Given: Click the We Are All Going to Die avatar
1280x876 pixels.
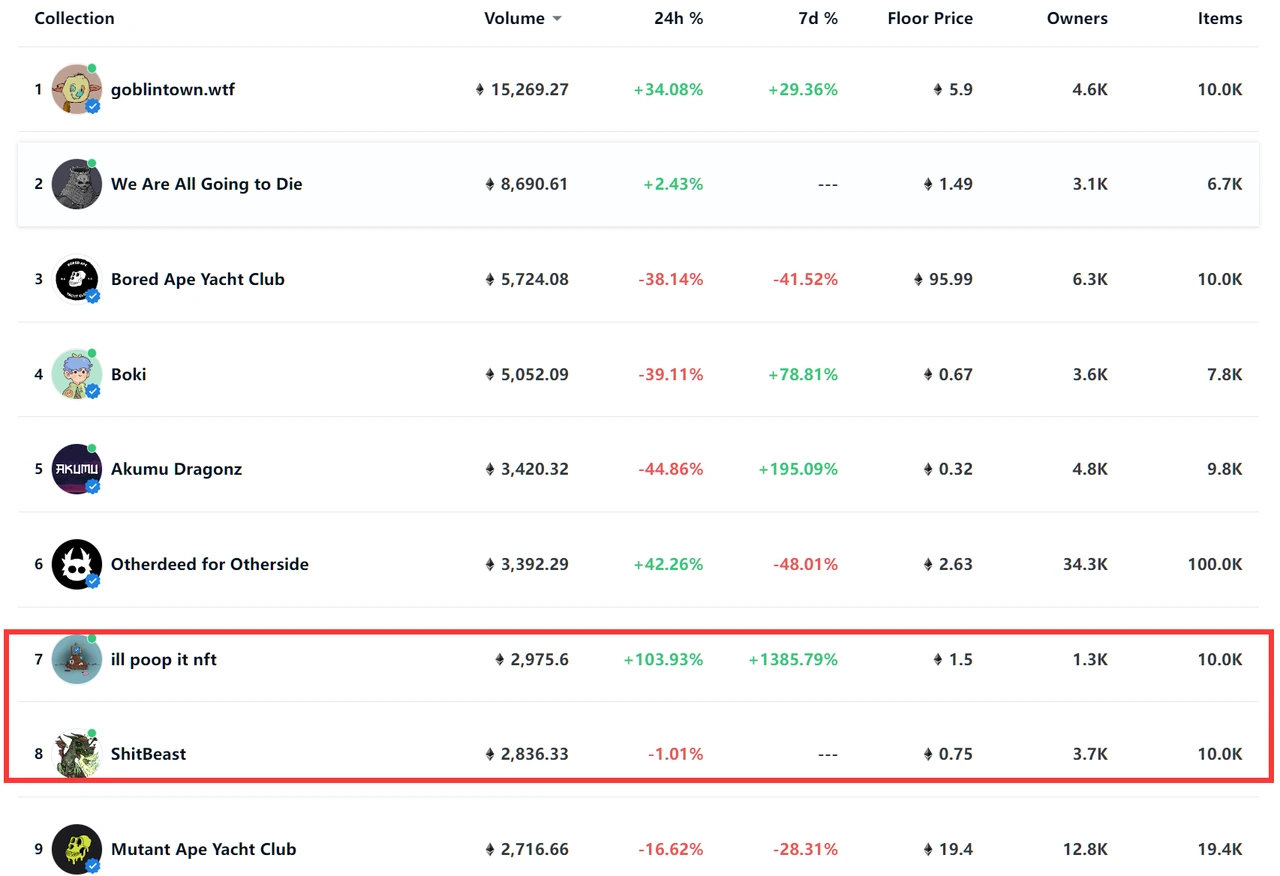Looking at the screenshot, I should [x=76, y=184].
